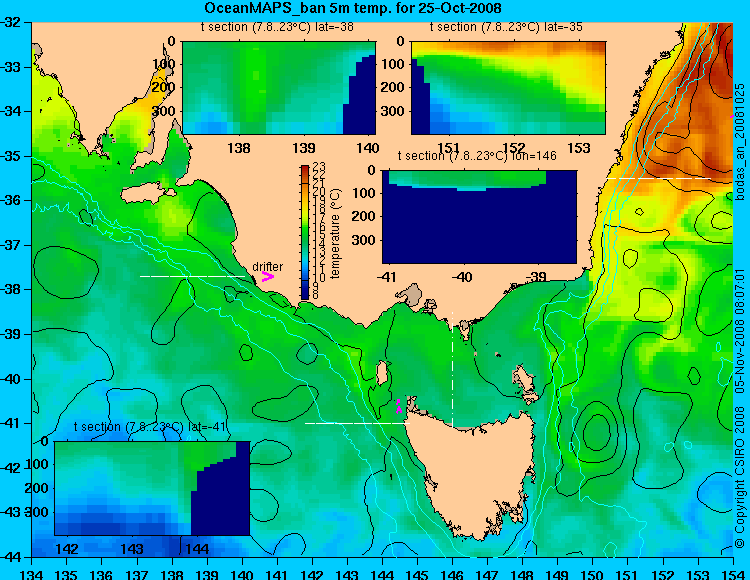Viewport: 750px width, 580px height.
Task: Click the 't section (7.8..23°C) lat=-41' title
Action: coord(150,427)
